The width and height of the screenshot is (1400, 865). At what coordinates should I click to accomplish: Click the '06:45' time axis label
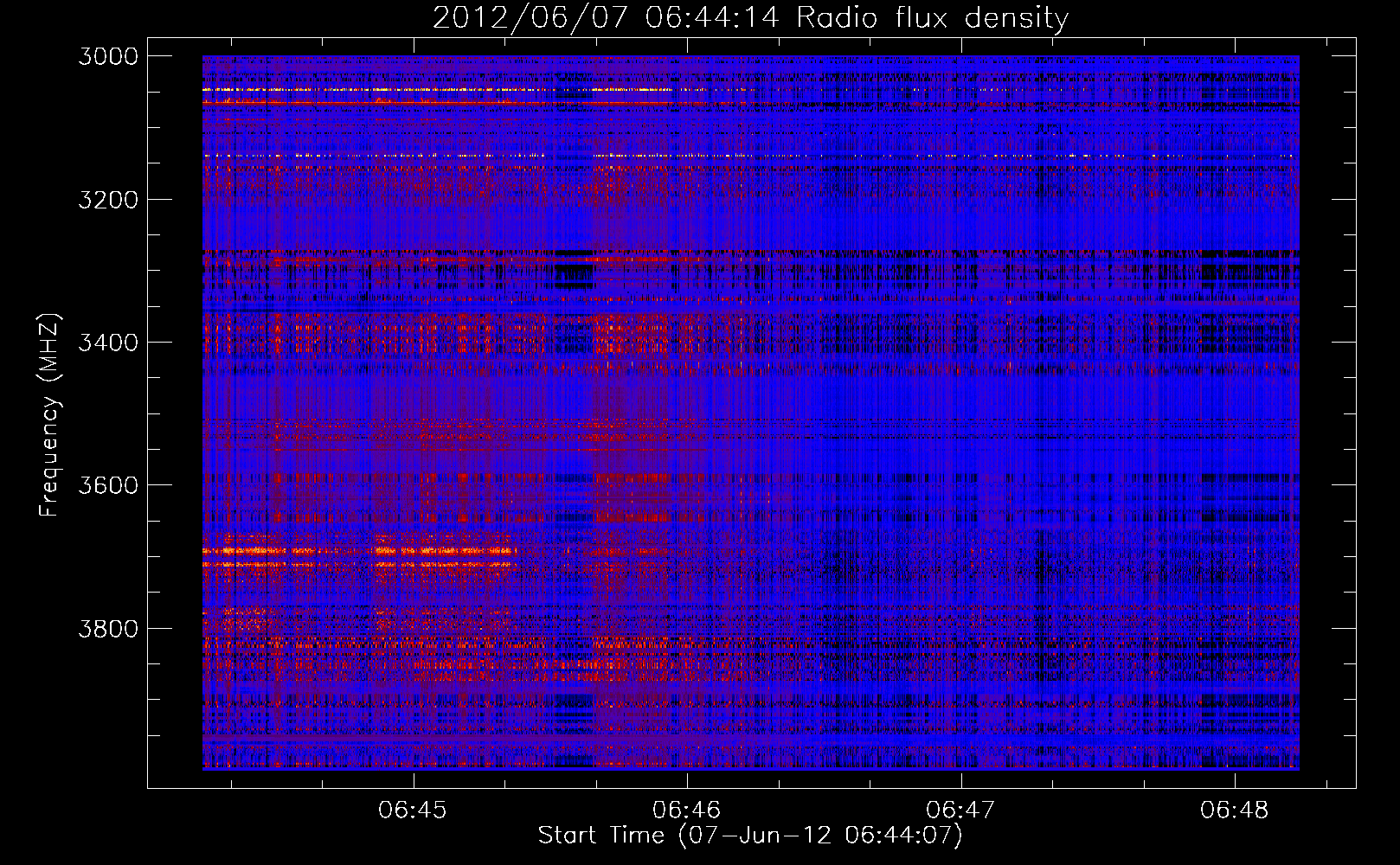(413, 811)
